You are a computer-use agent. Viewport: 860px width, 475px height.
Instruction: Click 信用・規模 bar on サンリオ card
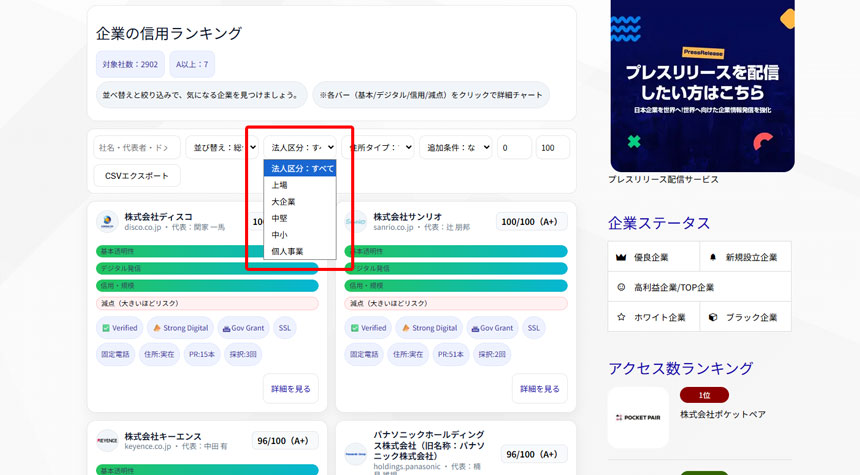[456, 286]
